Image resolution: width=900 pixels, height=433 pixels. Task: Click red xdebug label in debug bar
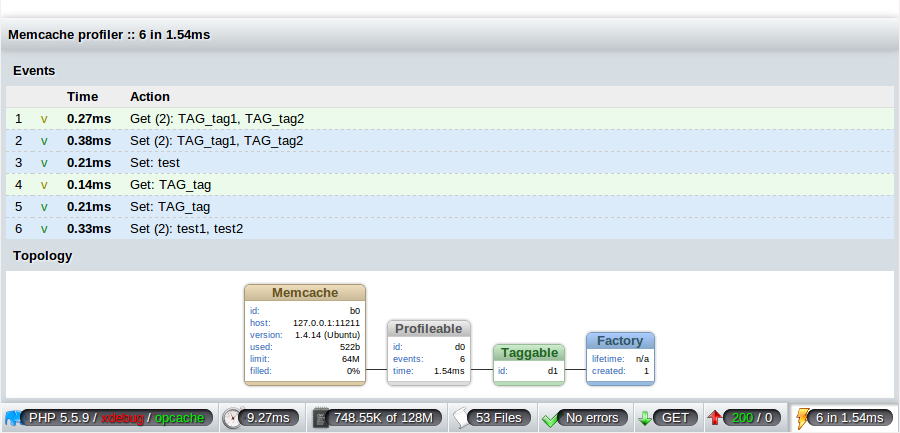pyautogui.click(x=122, y=417)
